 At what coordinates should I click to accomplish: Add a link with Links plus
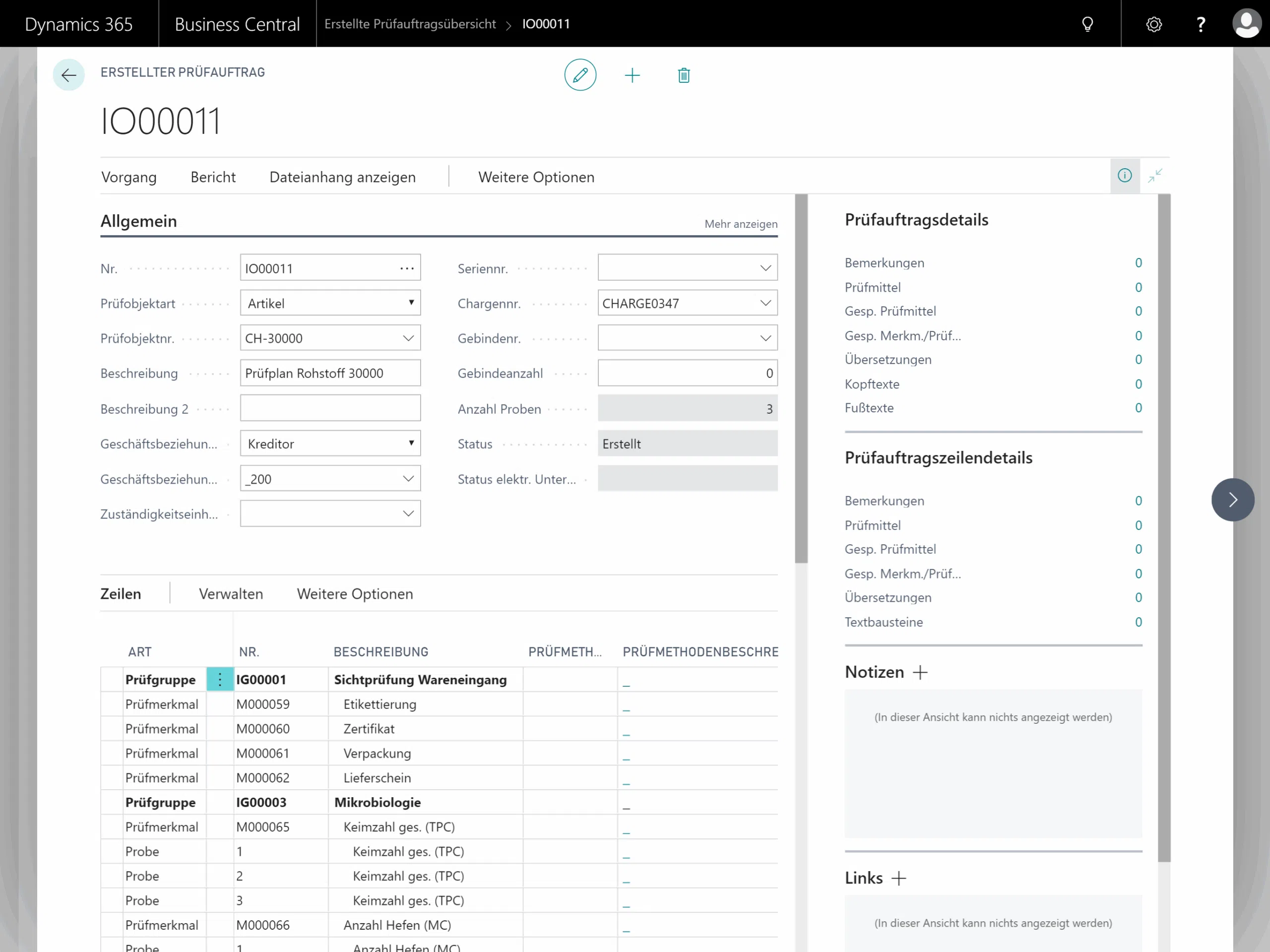point(898,878)
